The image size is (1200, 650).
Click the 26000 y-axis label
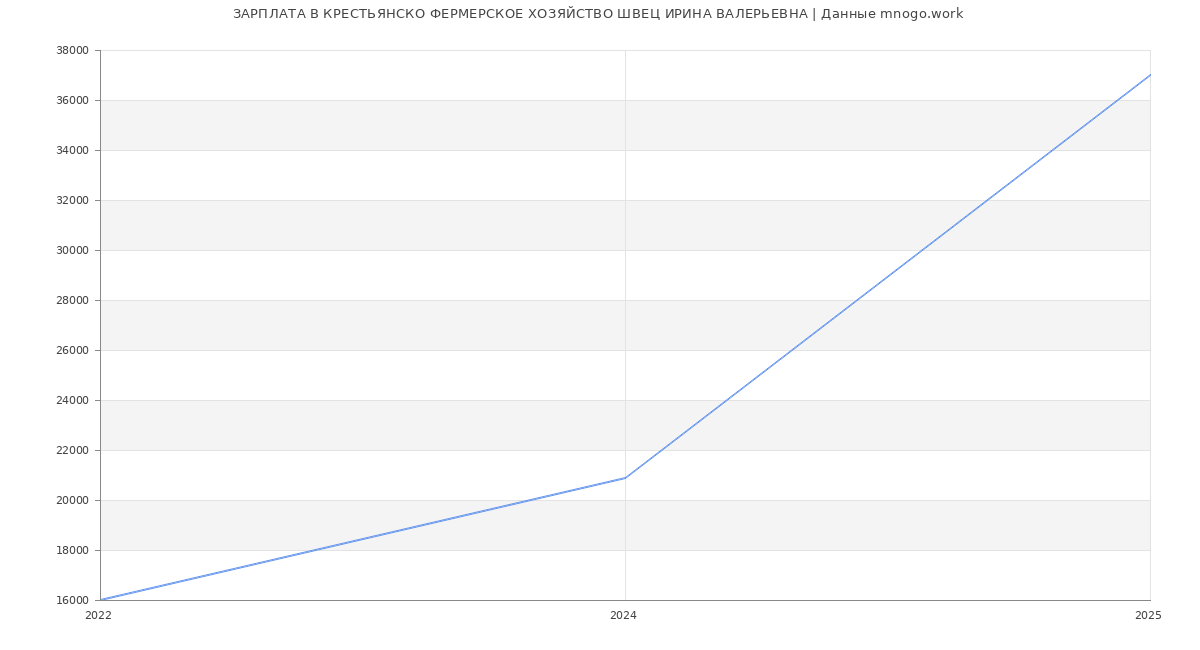[72, 350]
